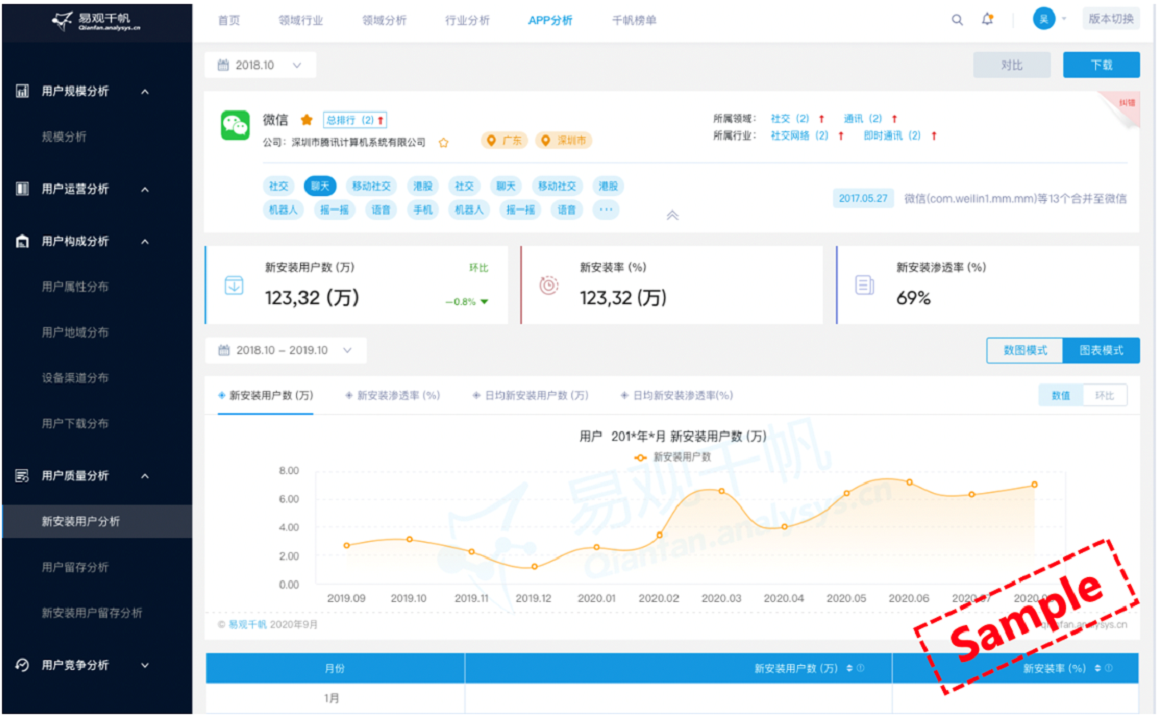This screenshot has height=718, width=1161.
Task: Click the 用户规模分析 sidebar icon
Action: tap(22, 91)
